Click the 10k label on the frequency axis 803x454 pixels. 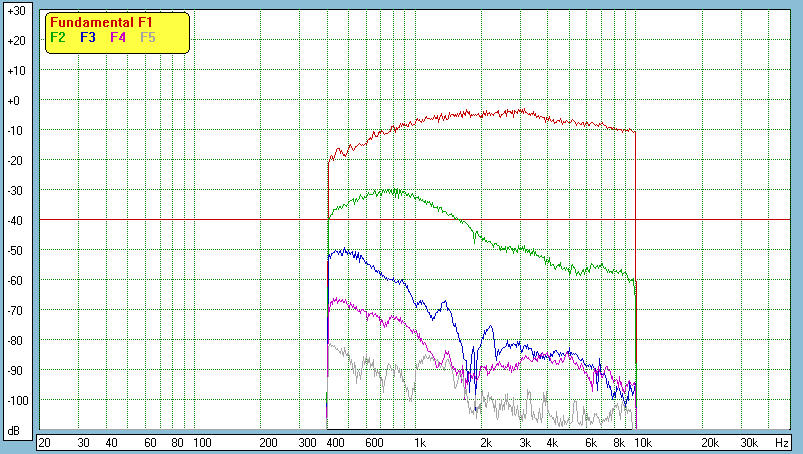click(644, 442)
